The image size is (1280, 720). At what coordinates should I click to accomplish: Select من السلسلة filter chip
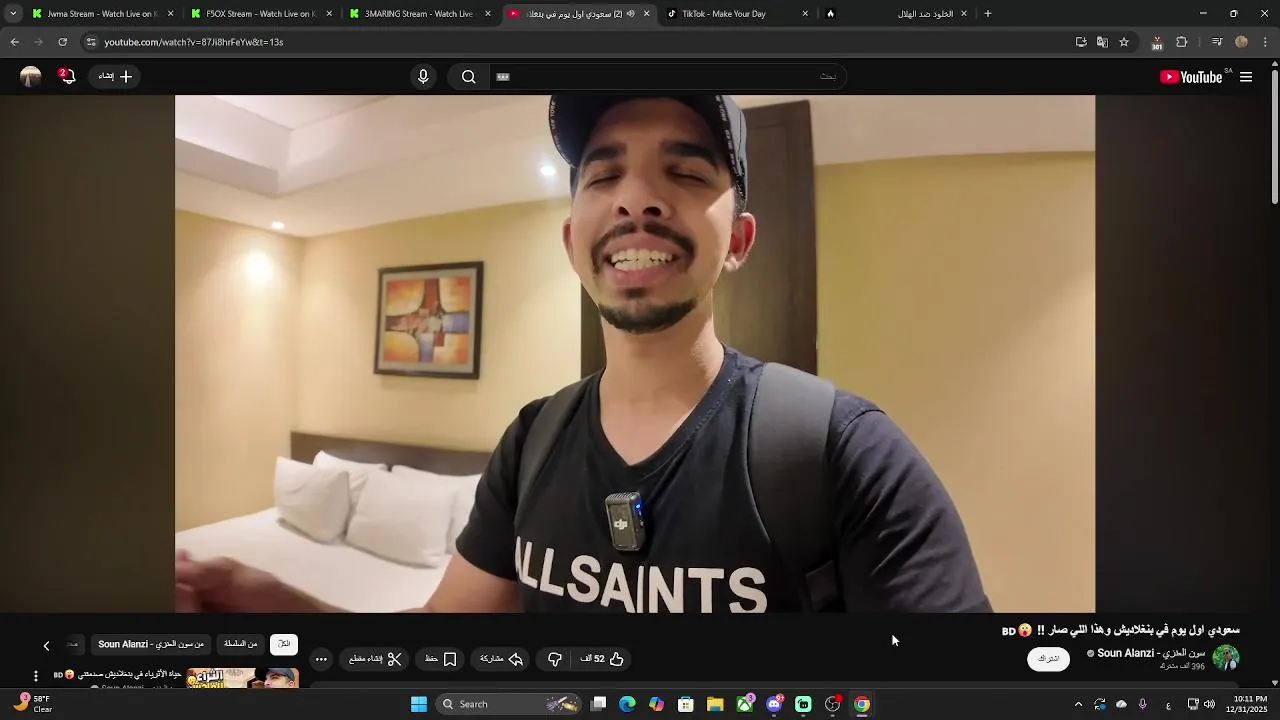[x=241, y=644]
